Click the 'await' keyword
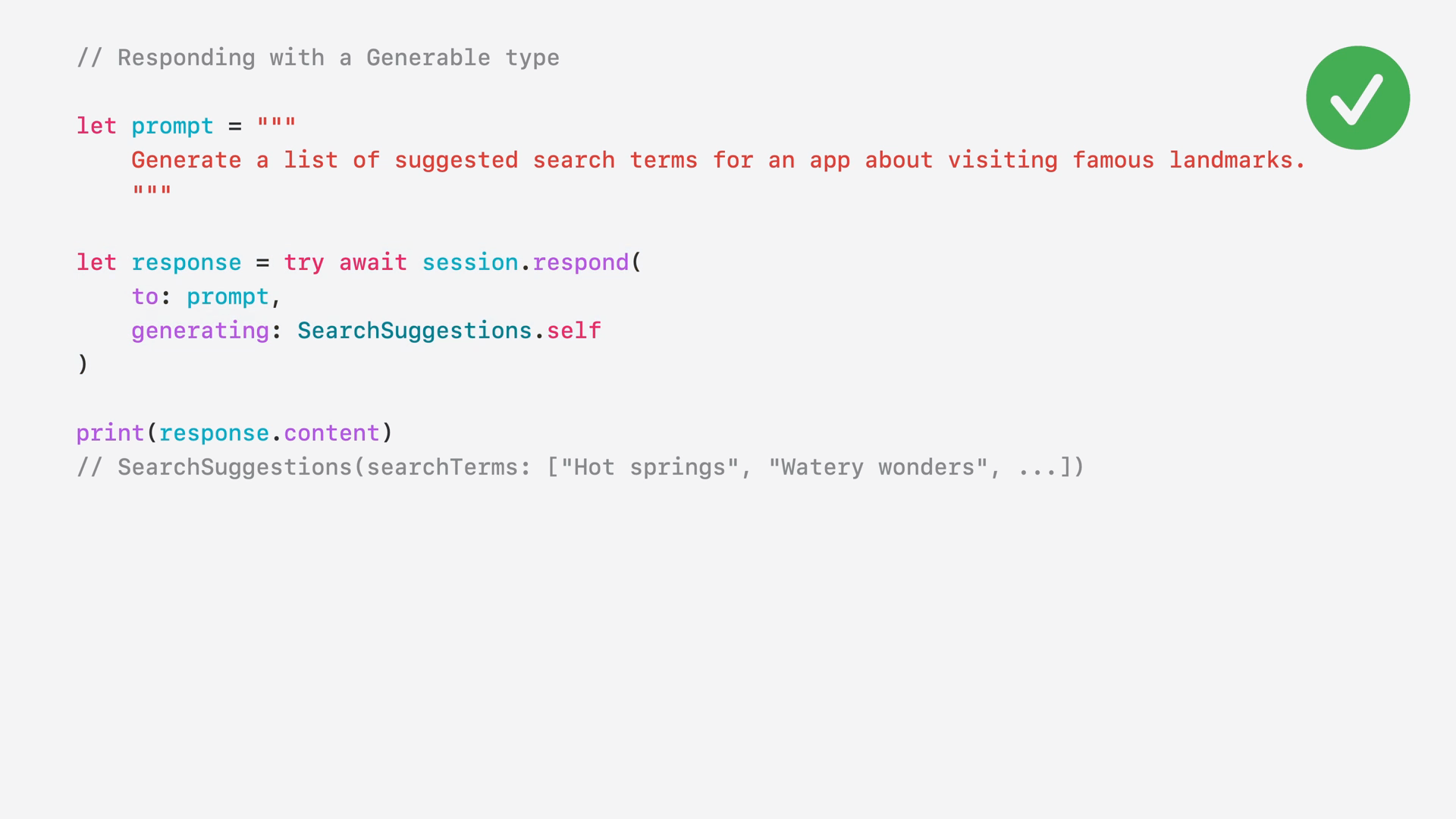The width and height of the screenshot is (1456, 819). pos(372,262)
